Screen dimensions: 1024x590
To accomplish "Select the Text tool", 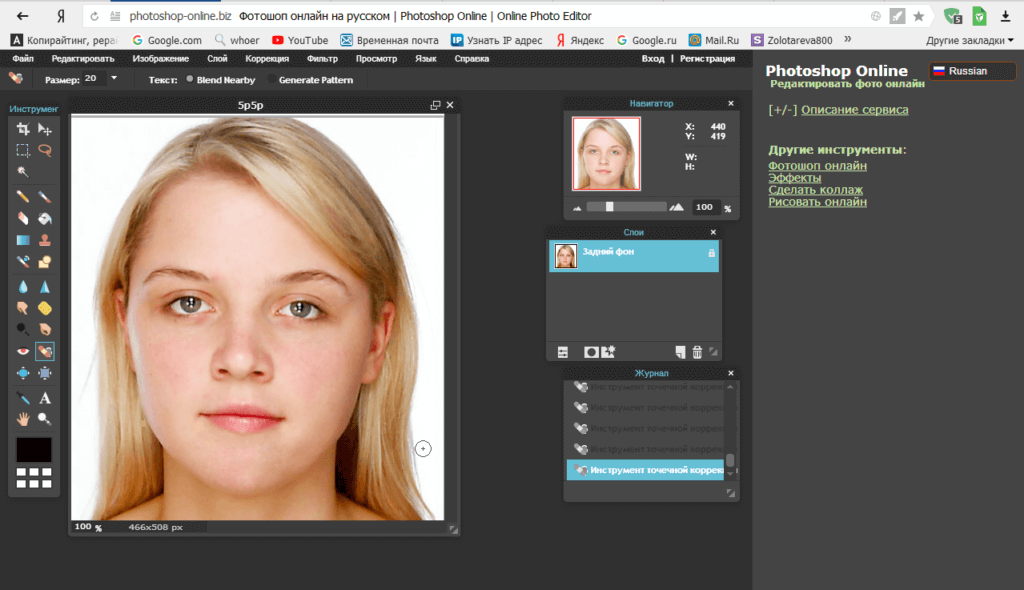I will pos(45,398).
